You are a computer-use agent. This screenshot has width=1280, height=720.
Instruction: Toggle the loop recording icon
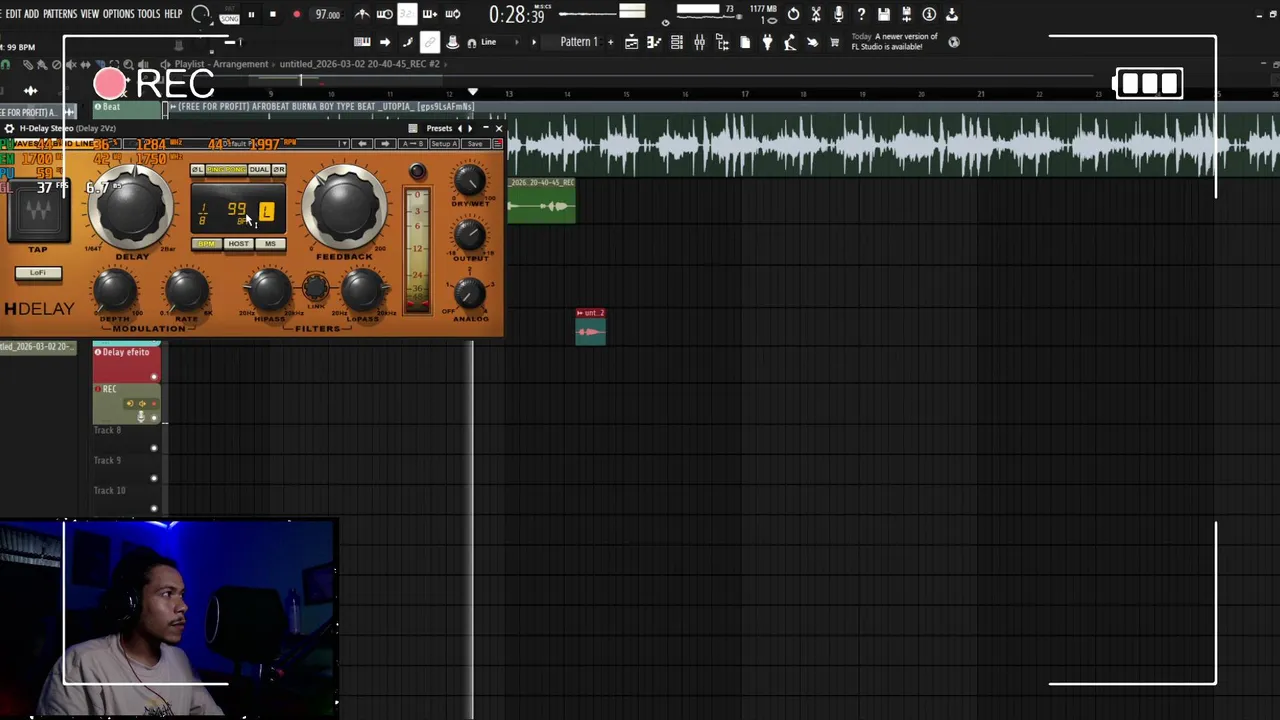click(453, 14)
